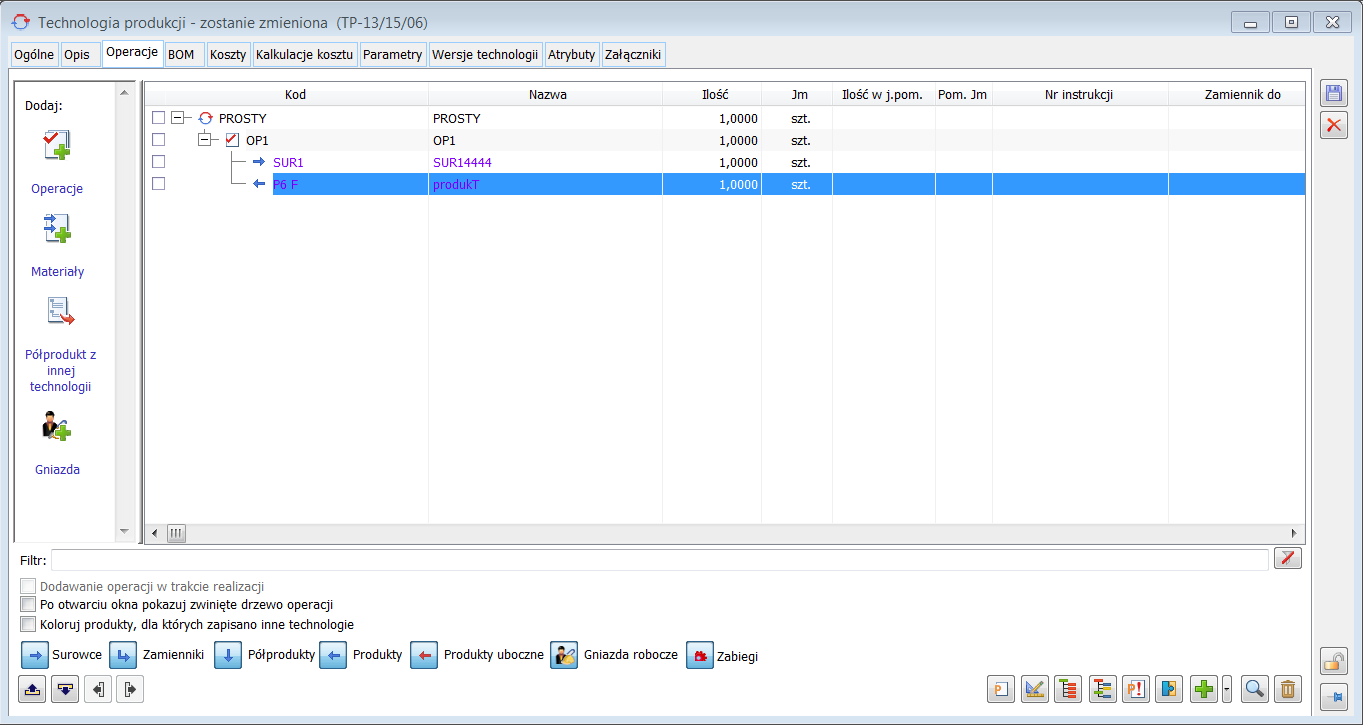Click the red X cancel icon

tap(1334, 126)
